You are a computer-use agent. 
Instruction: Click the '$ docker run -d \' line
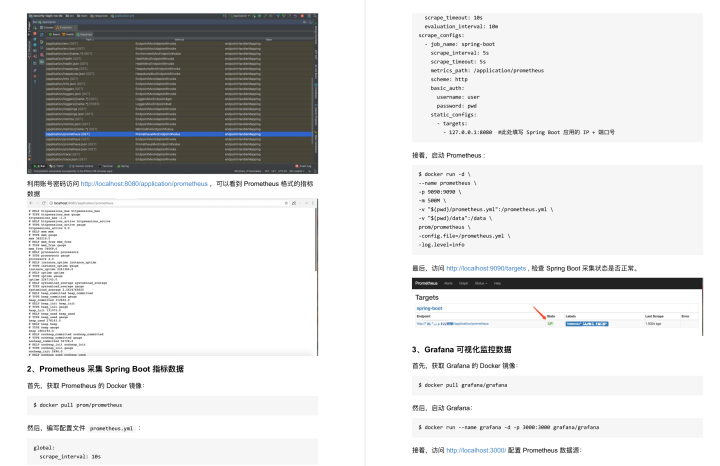click(444, 174)
